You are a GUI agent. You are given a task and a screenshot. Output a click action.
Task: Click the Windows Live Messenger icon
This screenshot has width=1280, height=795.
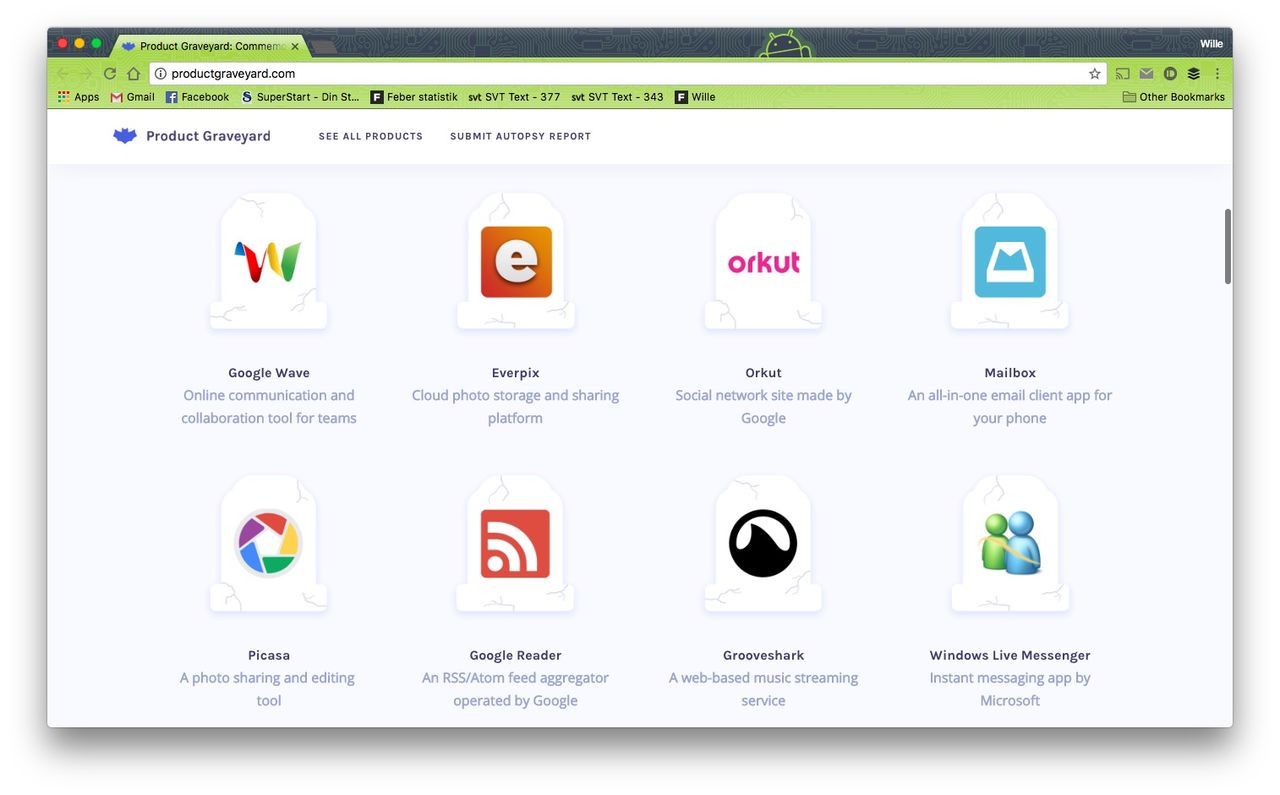pos(1010,543)
